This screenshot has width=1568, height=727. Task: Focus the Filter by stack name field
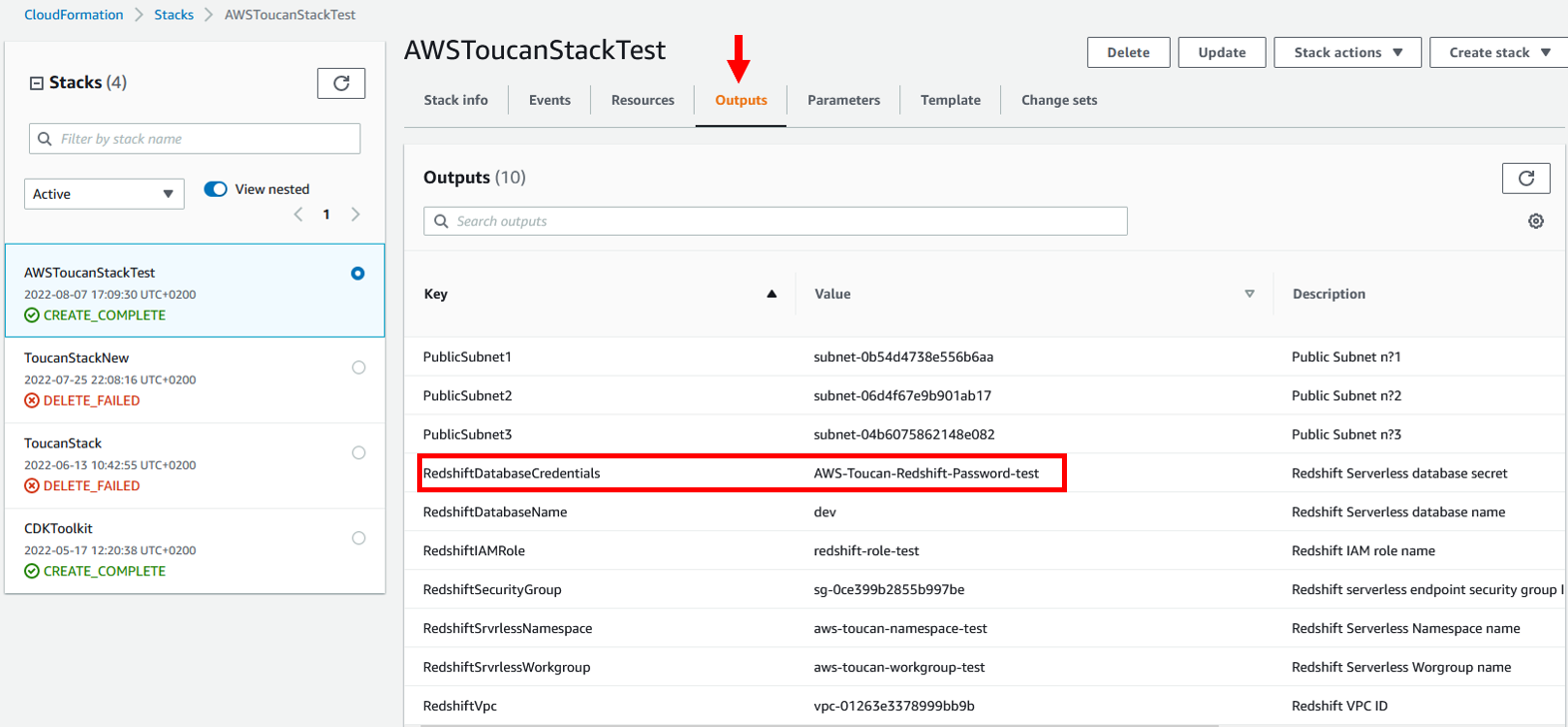[x=195, y=139]
